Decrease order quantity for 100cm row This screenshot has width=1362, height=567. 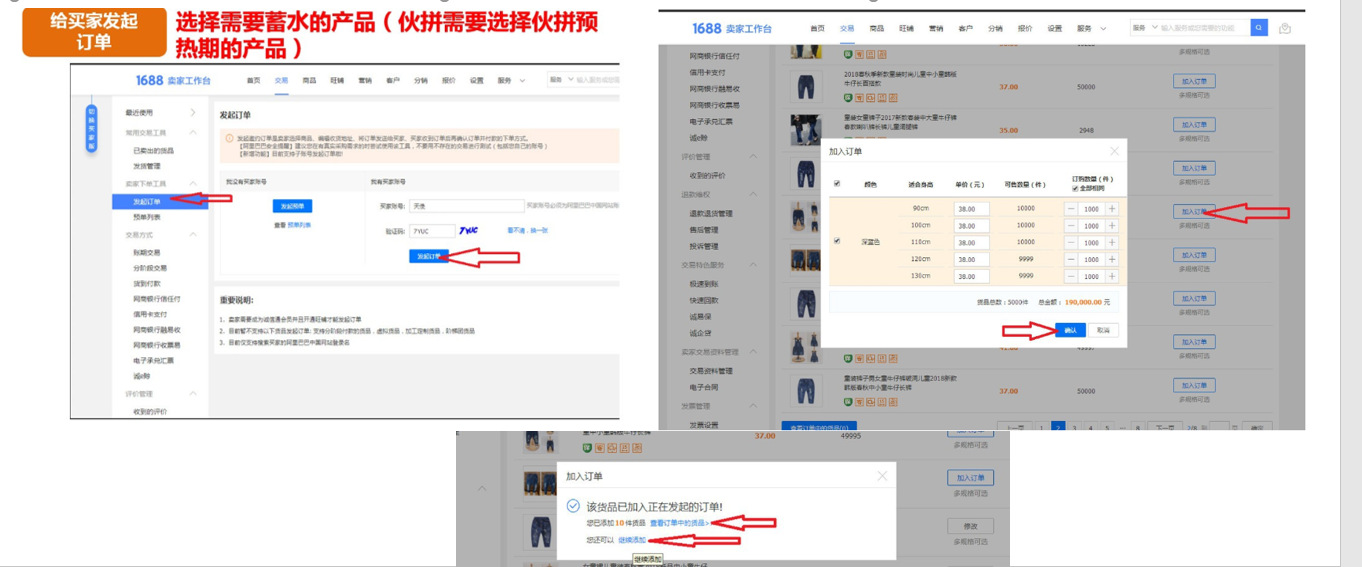pos(1071,226)
